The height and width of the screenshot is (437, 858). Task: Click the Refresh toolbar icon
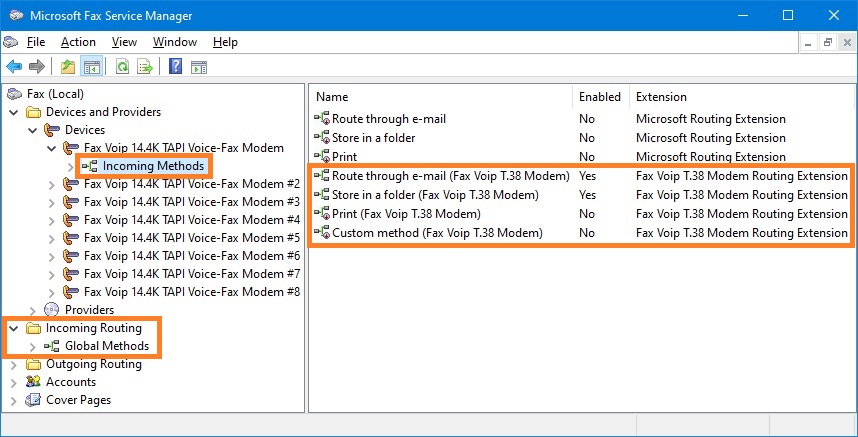[x=123, y=67]
